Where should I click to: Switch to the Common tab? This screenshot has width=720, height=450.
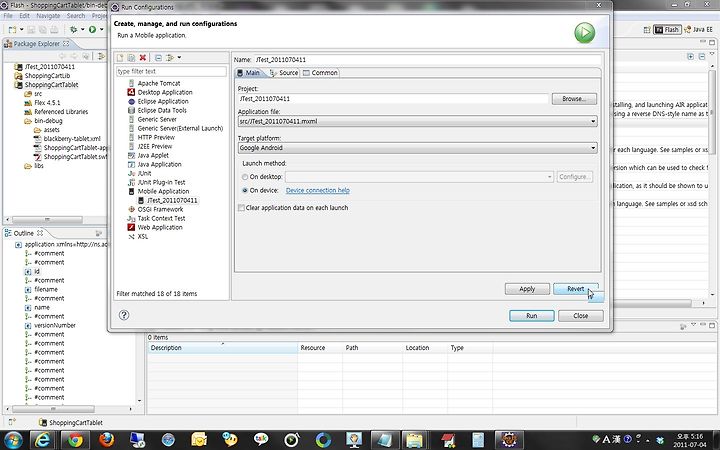320,73
